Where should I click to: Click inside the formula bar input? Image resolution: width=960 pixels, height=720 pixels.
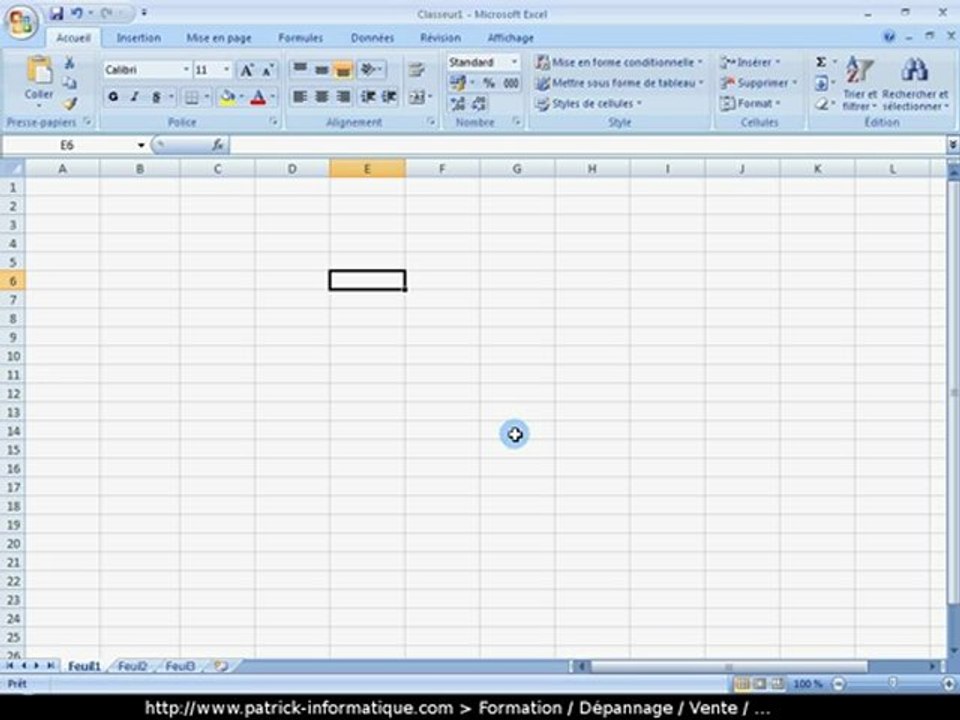coord(588,145)
